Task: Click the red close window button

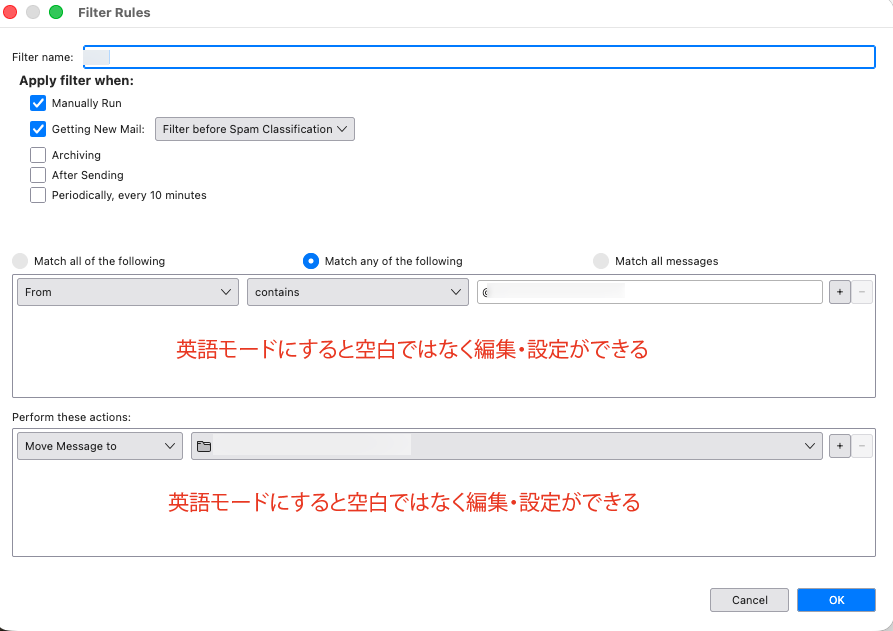Action: coord(11,12)
